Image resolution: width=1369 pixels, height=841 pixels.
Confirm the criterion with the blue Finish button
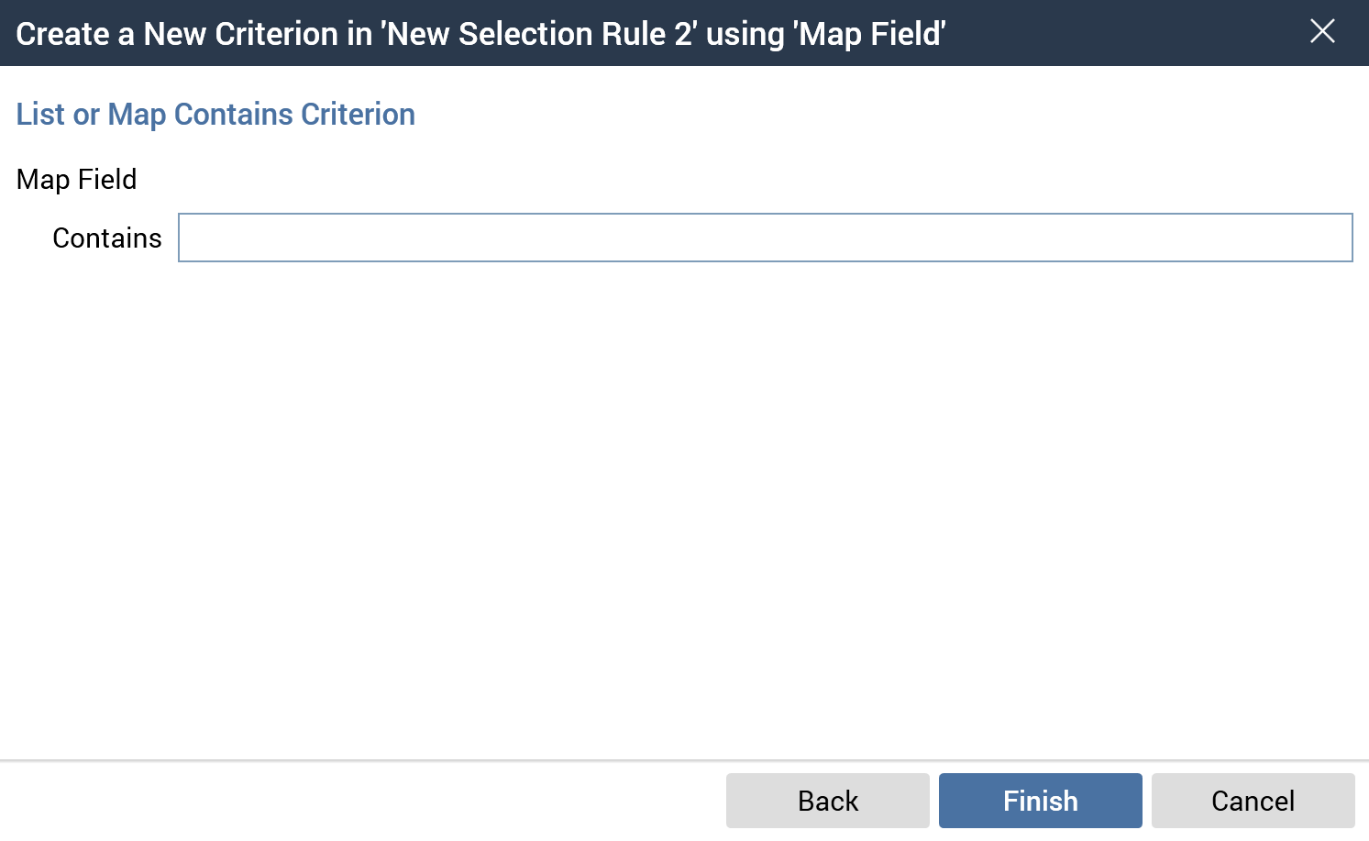1040,801
